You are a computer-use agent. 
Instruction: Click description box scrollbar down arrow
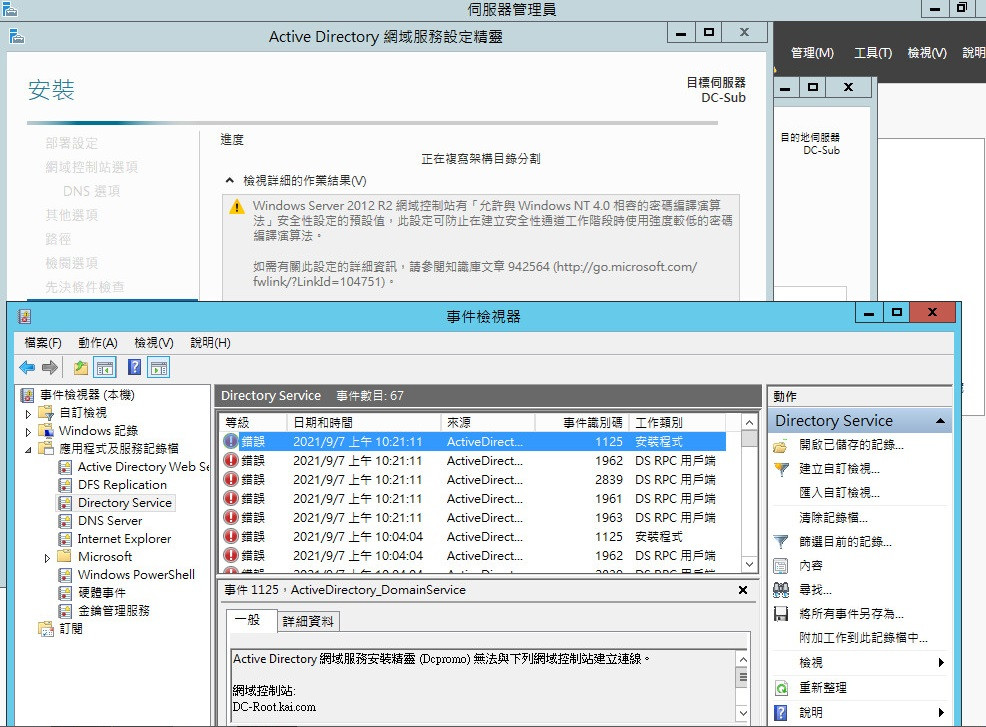743,713
